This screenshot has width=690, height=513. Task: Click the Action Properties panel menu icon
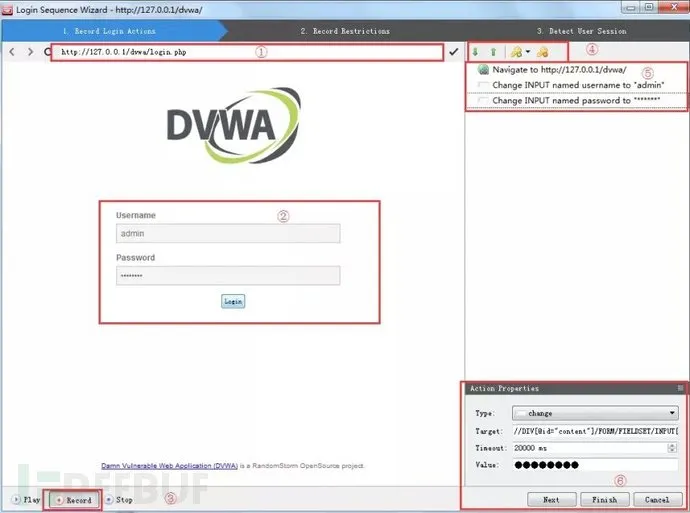click(x=680, y=388)
